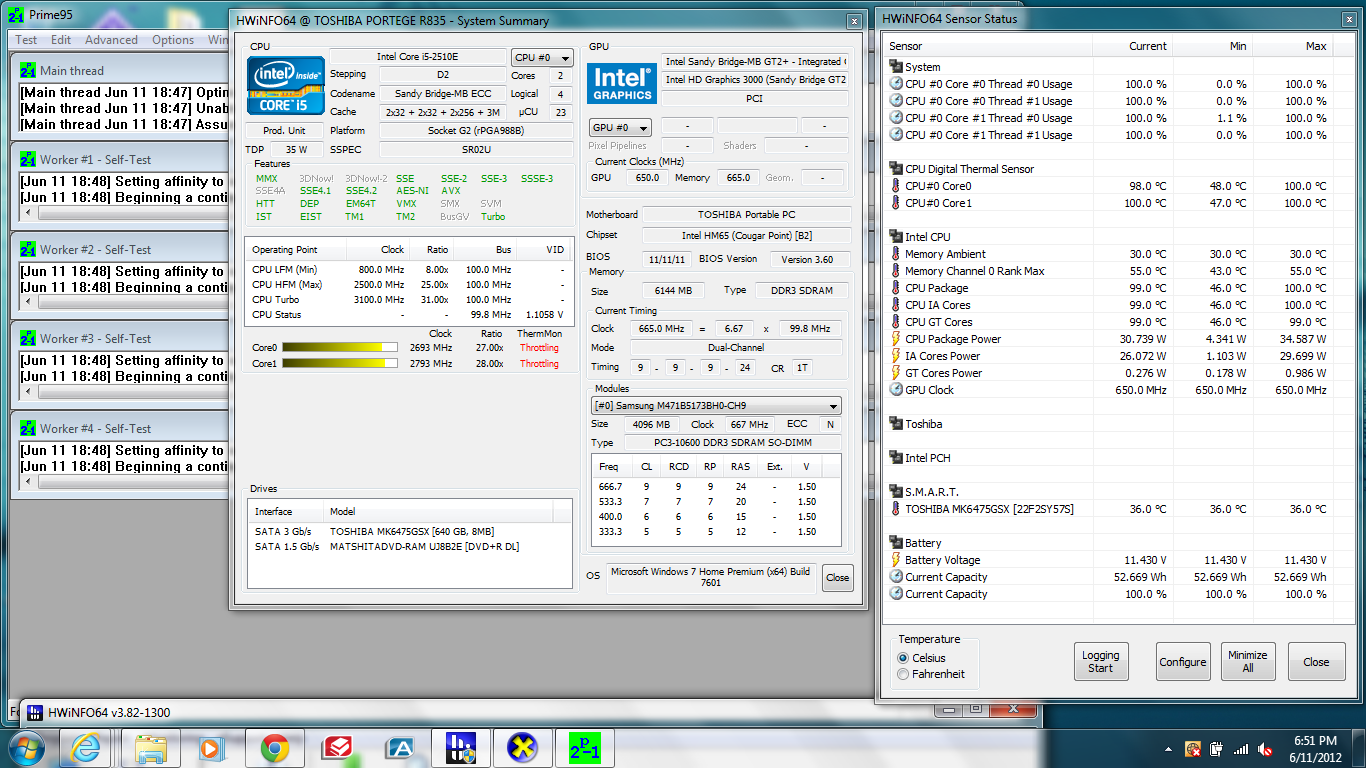The width and height of the screenshot is (1366, 768).
Task: Click the Core0 clock usage bar
Action: (x=340, y=348)
